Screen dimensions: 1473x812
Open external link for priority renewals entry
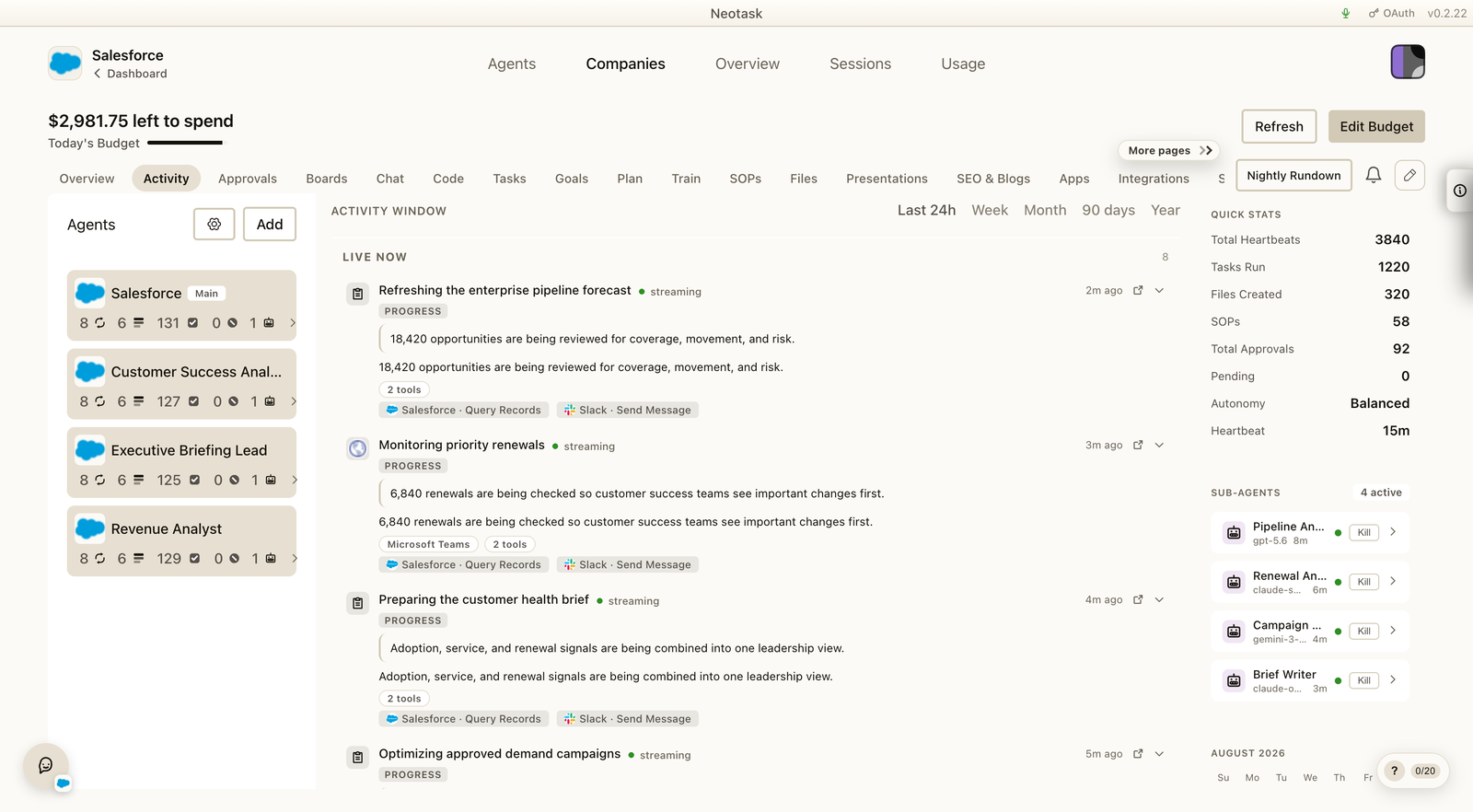tap(1138, 445)
